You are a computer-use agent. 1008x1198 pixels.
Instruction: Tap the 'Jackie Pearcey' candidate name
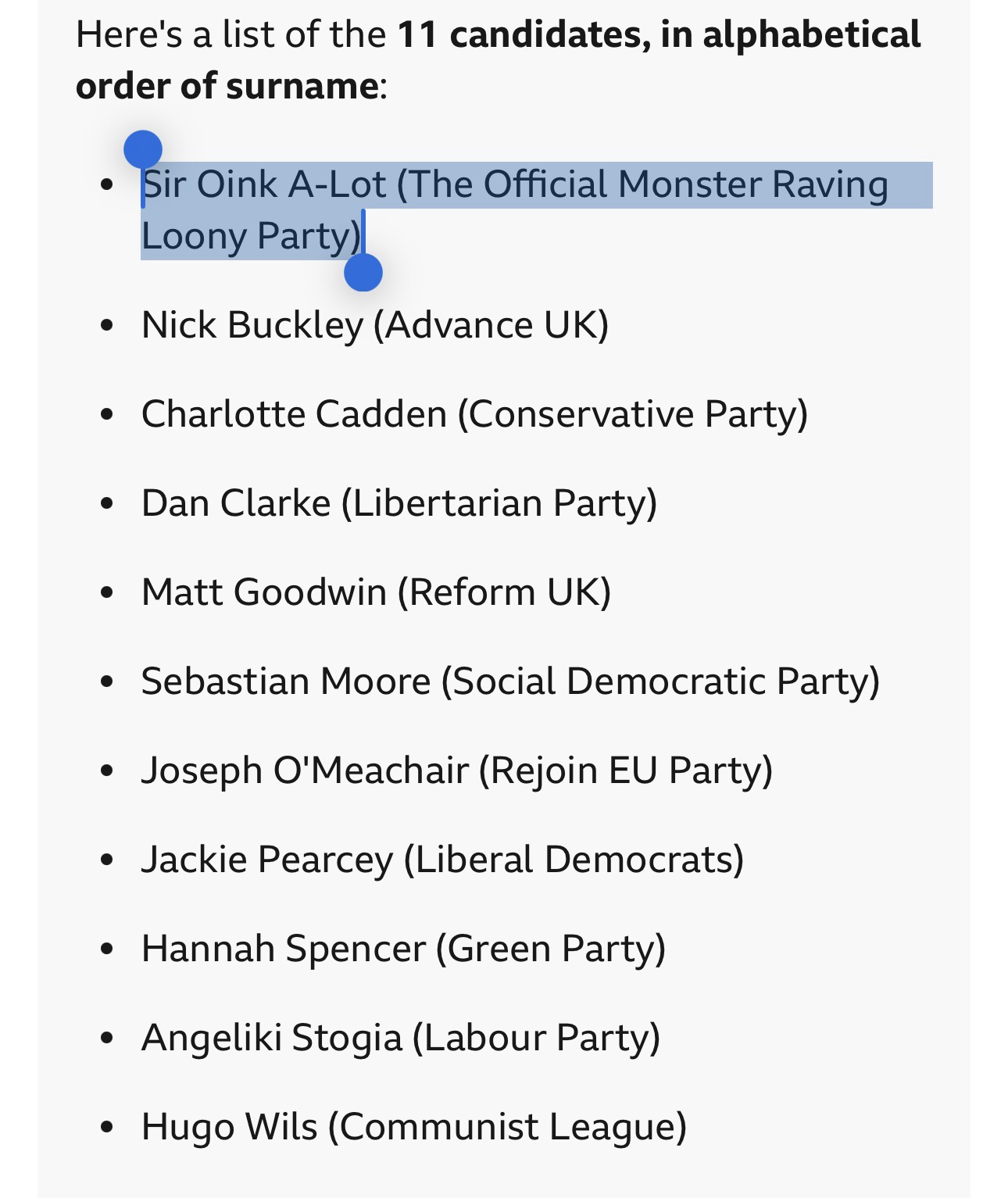(266, 860)
